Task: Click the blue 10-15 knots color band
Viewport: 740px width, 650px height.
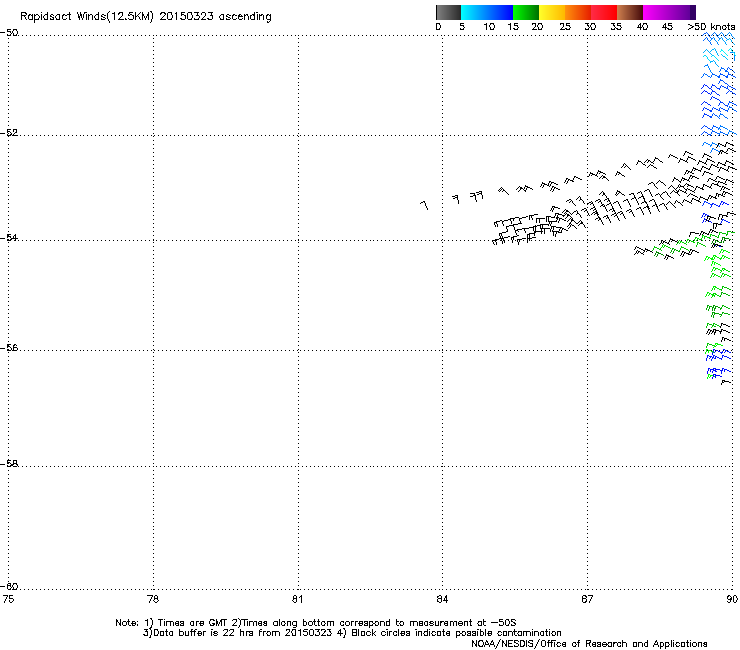Action: click(500, 12)
